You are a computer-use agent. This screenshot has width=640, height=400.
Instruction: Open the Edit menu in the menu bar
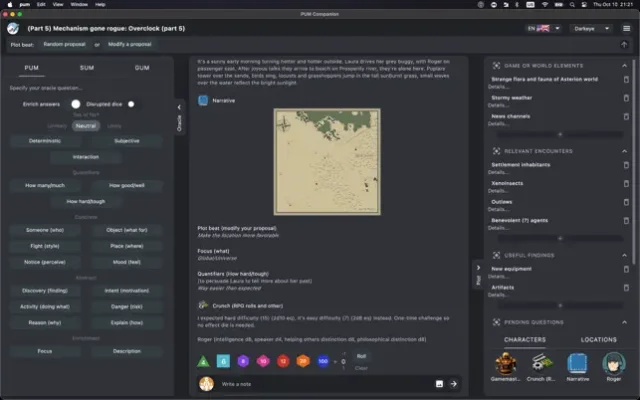[41, 4]
